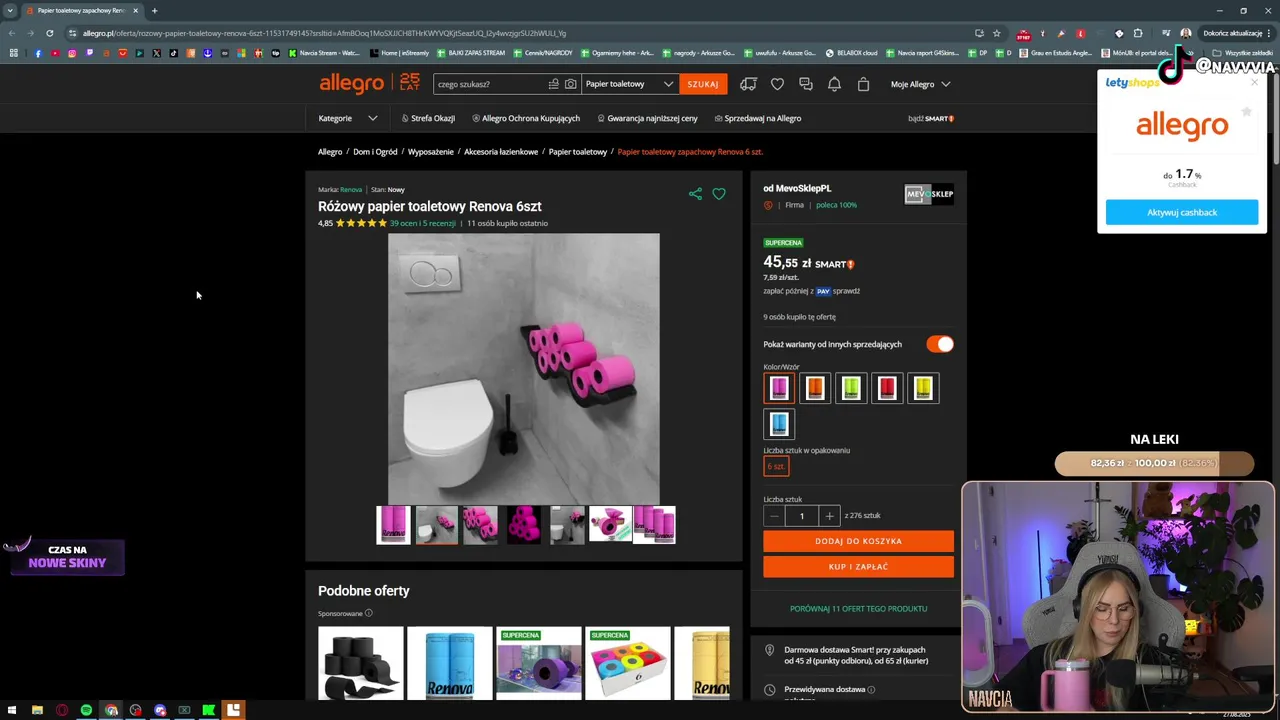The height and width of the screenshot is (720, 1280).
Task: Select the pink color variant swatch
Action: (779, 388)
